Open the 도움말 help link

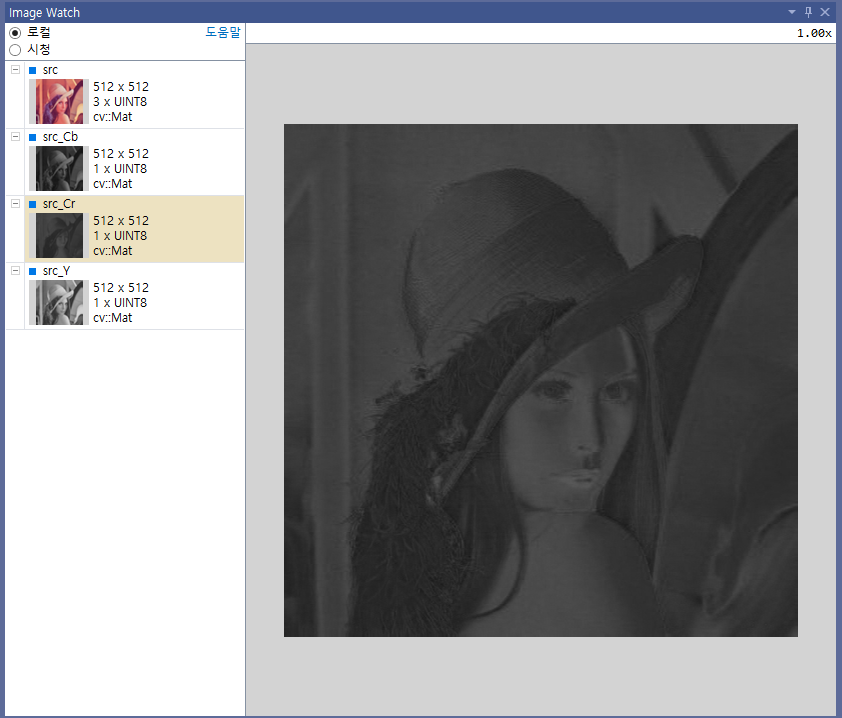coord(223,32)
